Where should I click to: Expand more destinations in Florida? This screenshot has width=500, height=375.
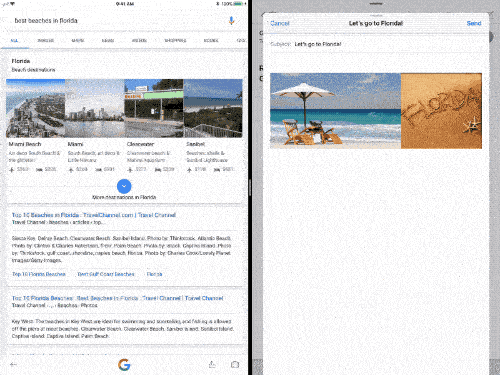(x=124, y=186)
